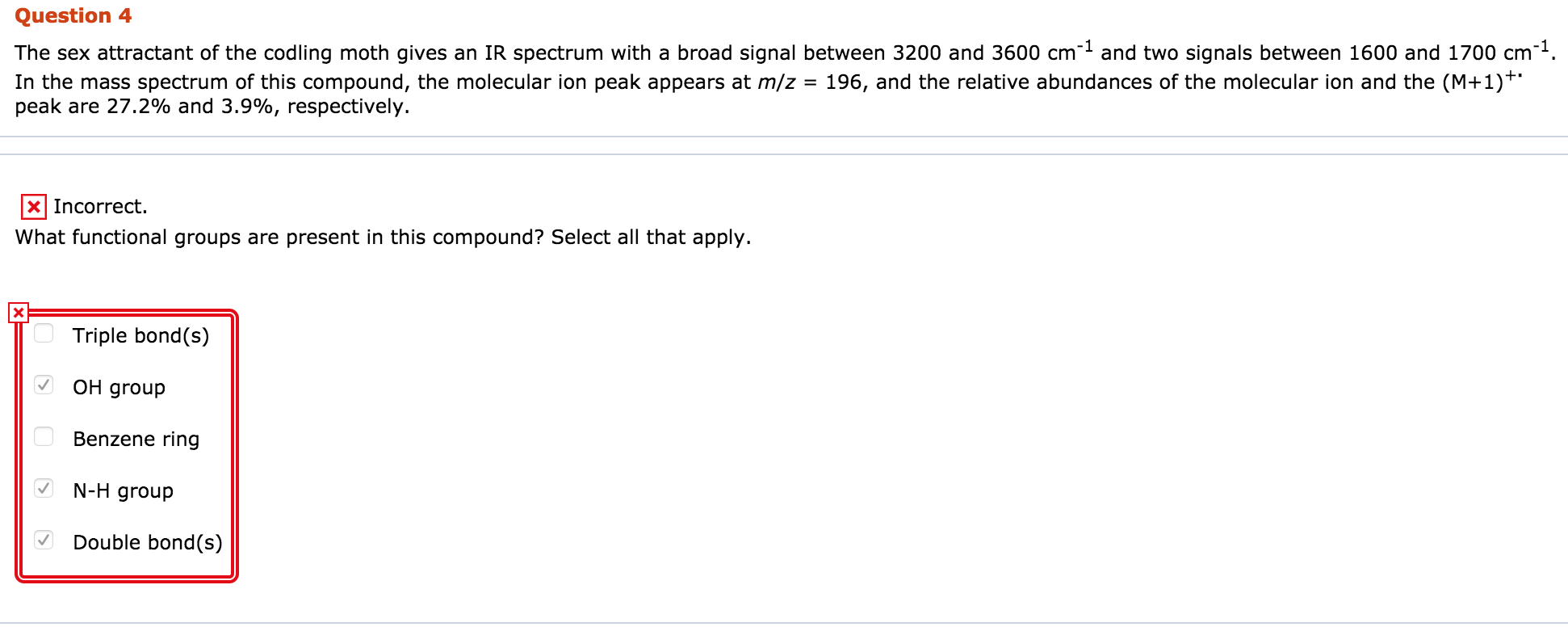Image resolution: width=1568 pixels, height=627 pixels.
Task: Click the codling moth problem statement
Action: point(784,78)
